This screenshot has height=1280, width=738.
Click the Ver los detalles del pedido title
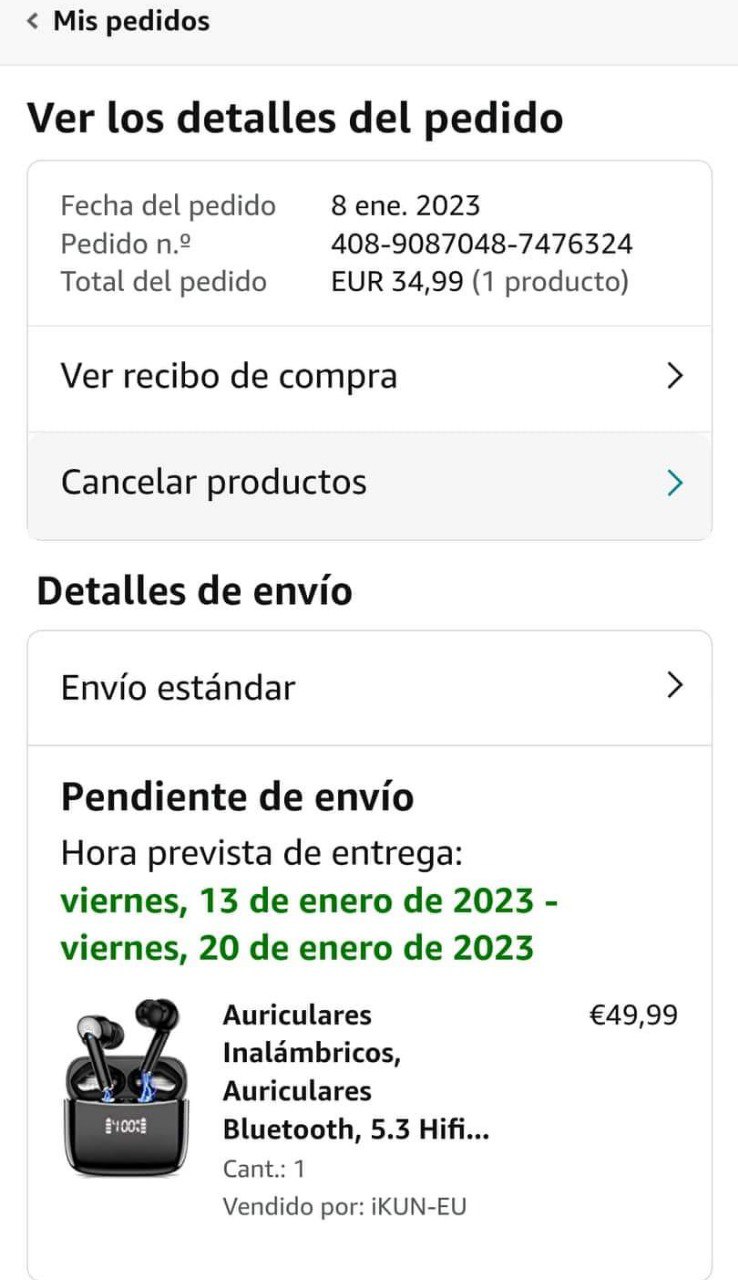(294, 118)
